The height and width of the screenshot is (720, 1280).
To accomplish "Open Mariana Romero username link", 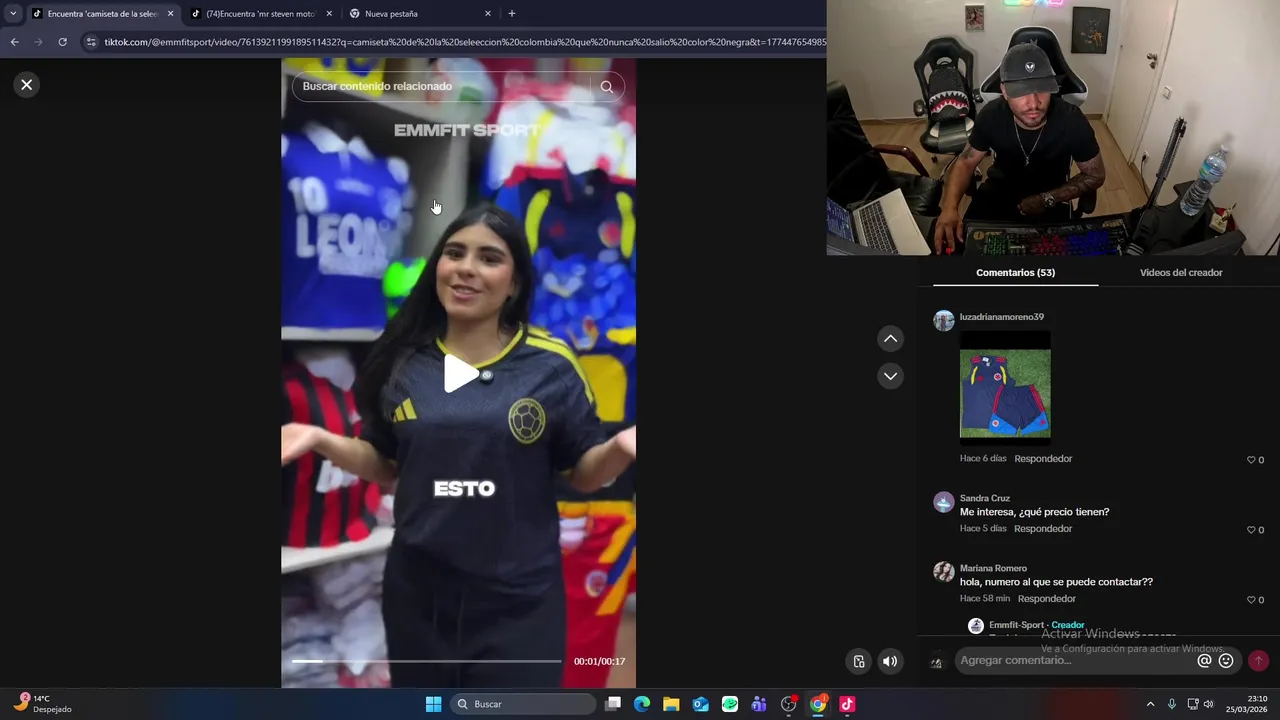I will coord(993,568).
